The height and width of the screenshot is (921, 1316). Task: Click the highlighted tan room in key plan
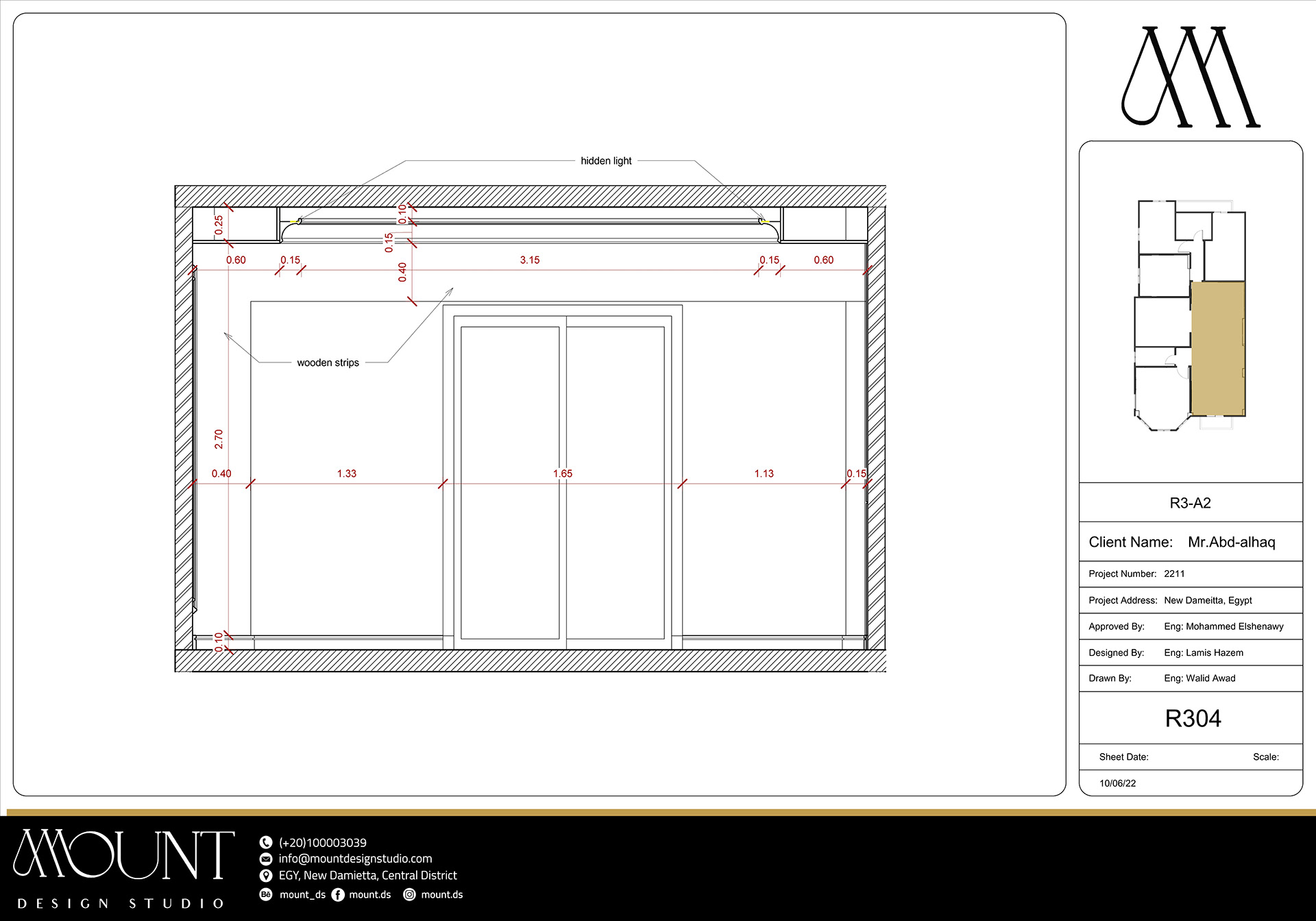1218,348
